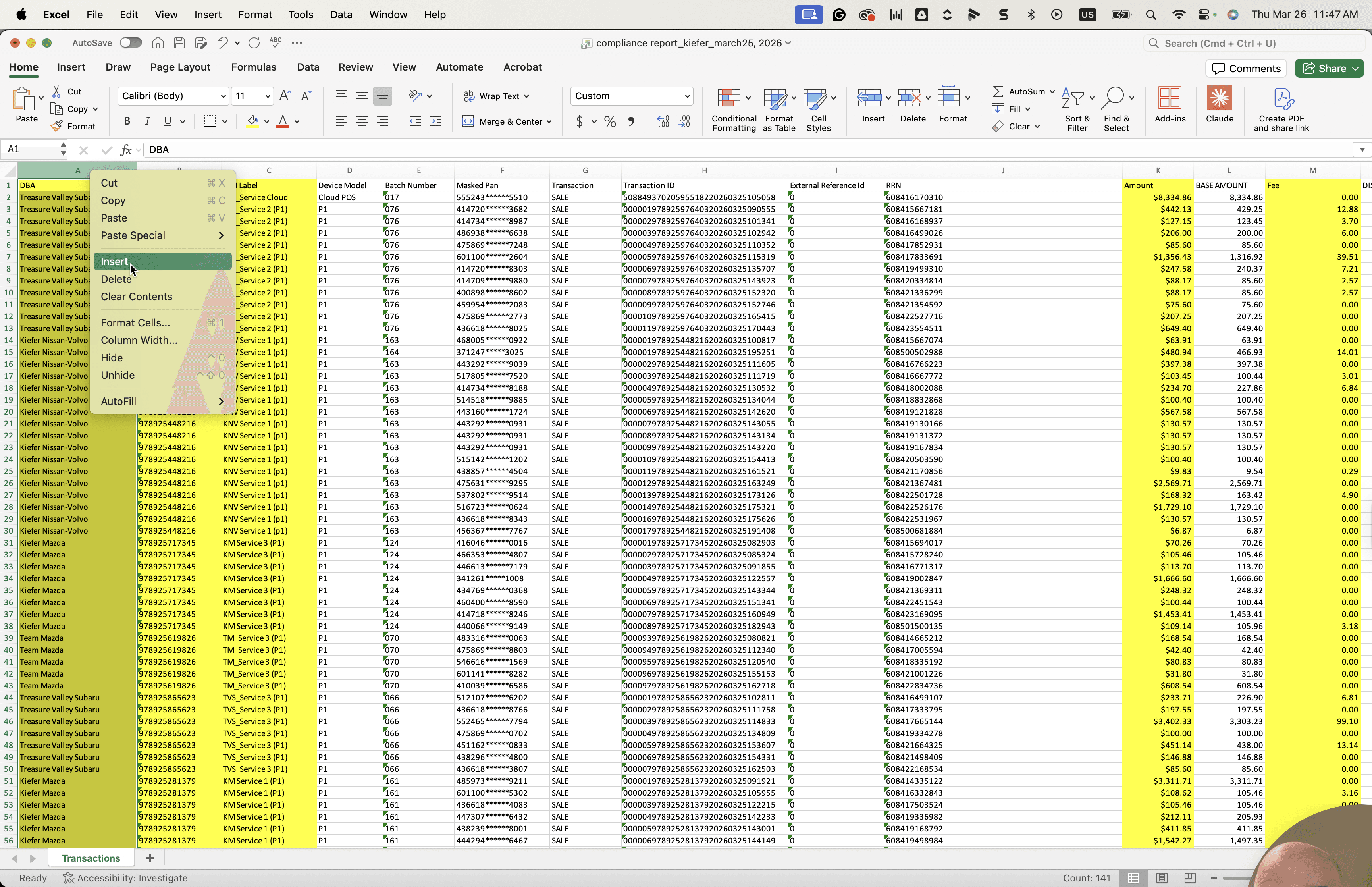The image size is (1372, 887).
Task: Click the Borders icon in the ribbon
Action: click(210, 121)
